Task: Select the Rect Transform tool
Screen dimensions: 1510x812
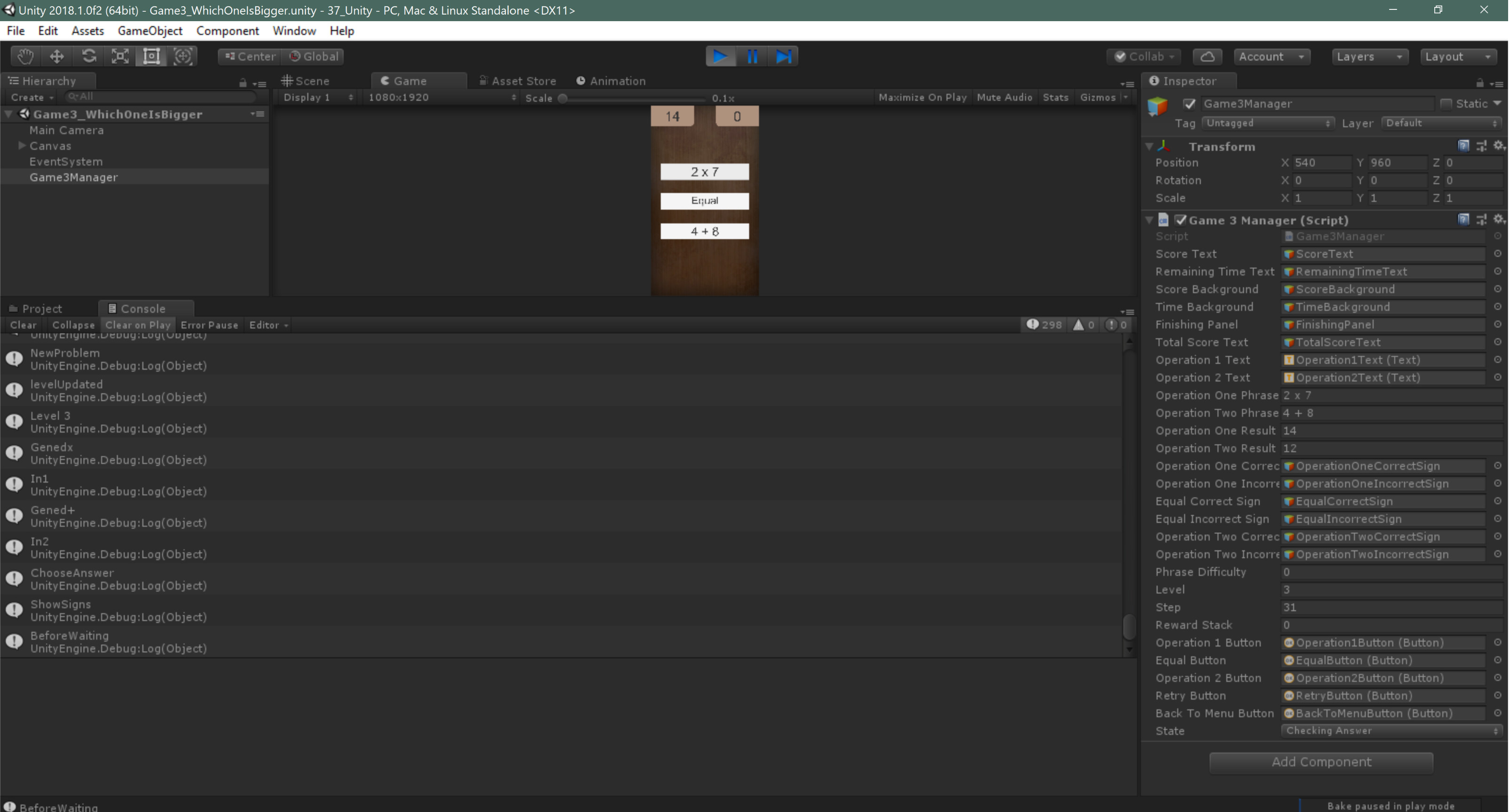Action: pos(152,56)
